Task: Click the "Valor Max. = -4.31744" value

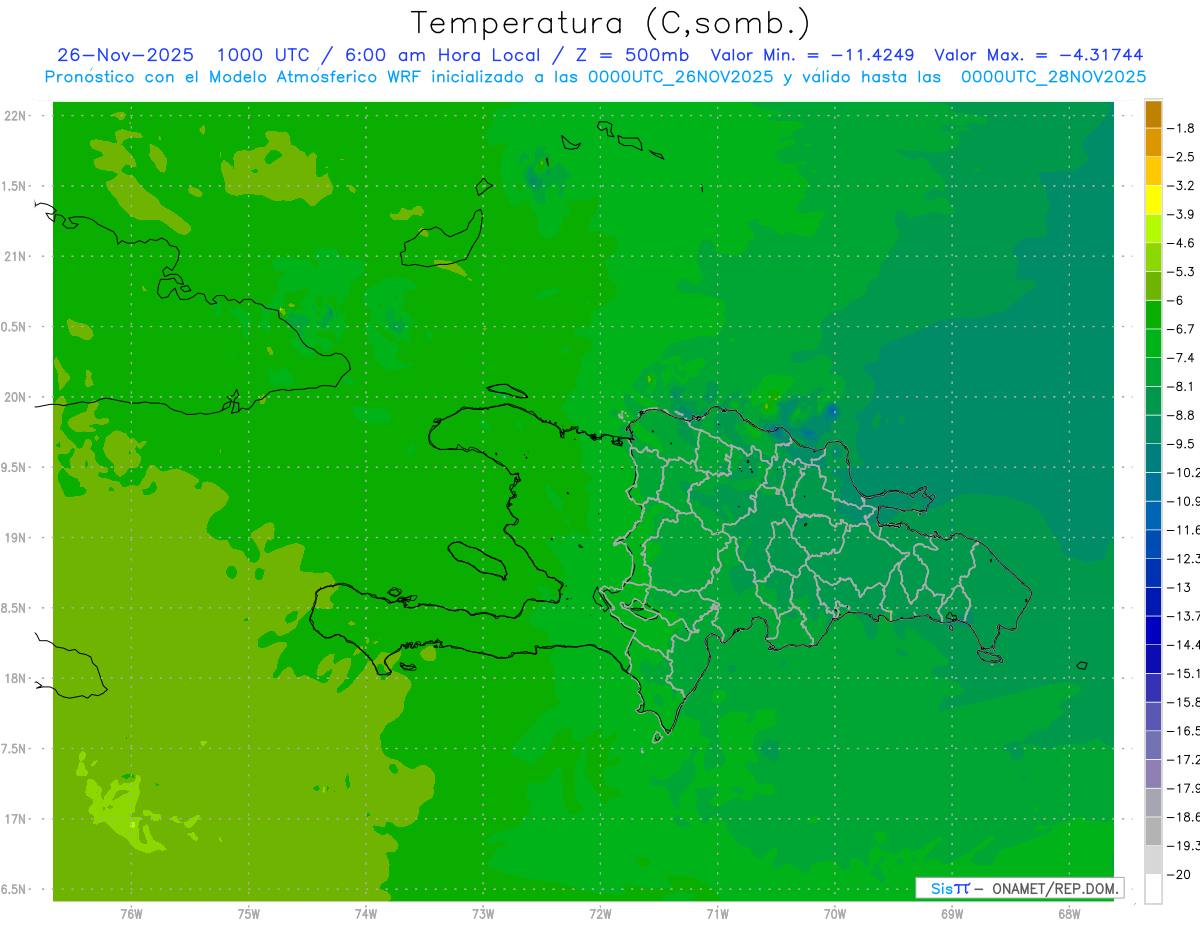Action: click(1038, 55)
